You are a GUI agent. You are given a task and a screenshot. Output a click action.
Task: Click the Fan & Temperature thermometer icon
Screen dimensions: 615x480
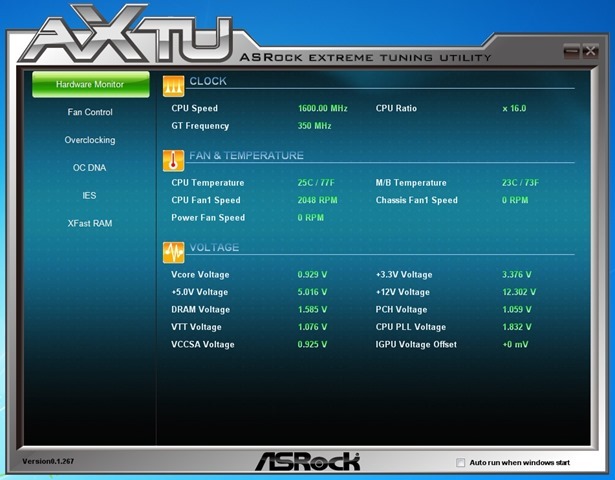[173, 160]
